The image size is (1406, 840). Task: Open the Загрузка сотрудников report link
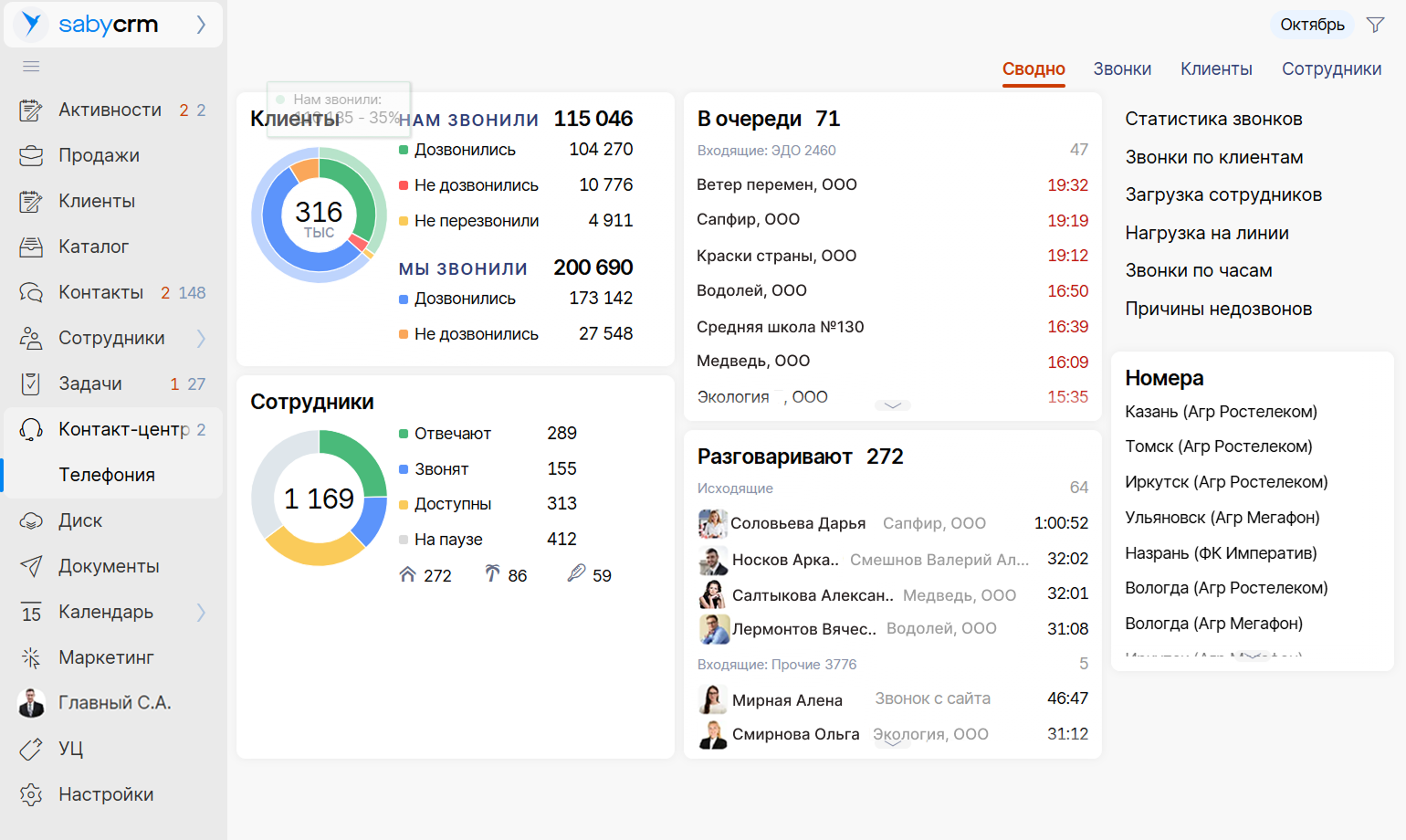coord(1222,194)
